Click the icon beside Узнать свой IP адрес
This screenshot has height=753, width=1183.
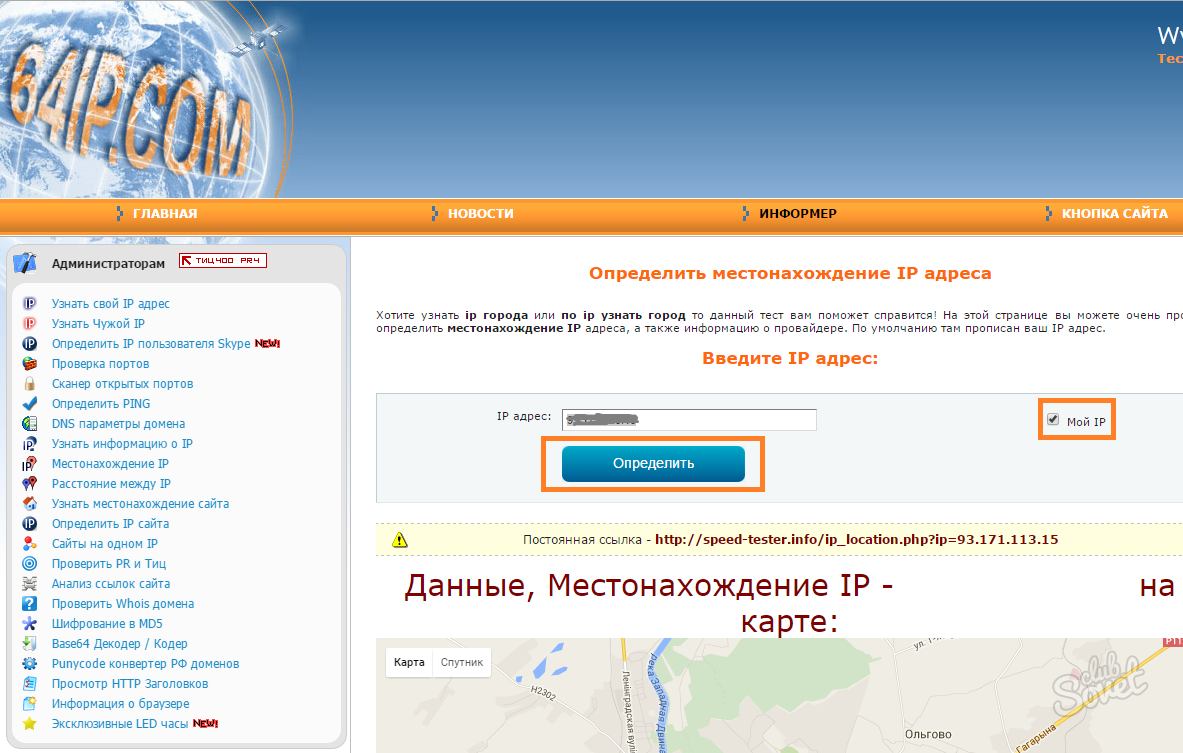pyautogui.click(x=30, y=304)
